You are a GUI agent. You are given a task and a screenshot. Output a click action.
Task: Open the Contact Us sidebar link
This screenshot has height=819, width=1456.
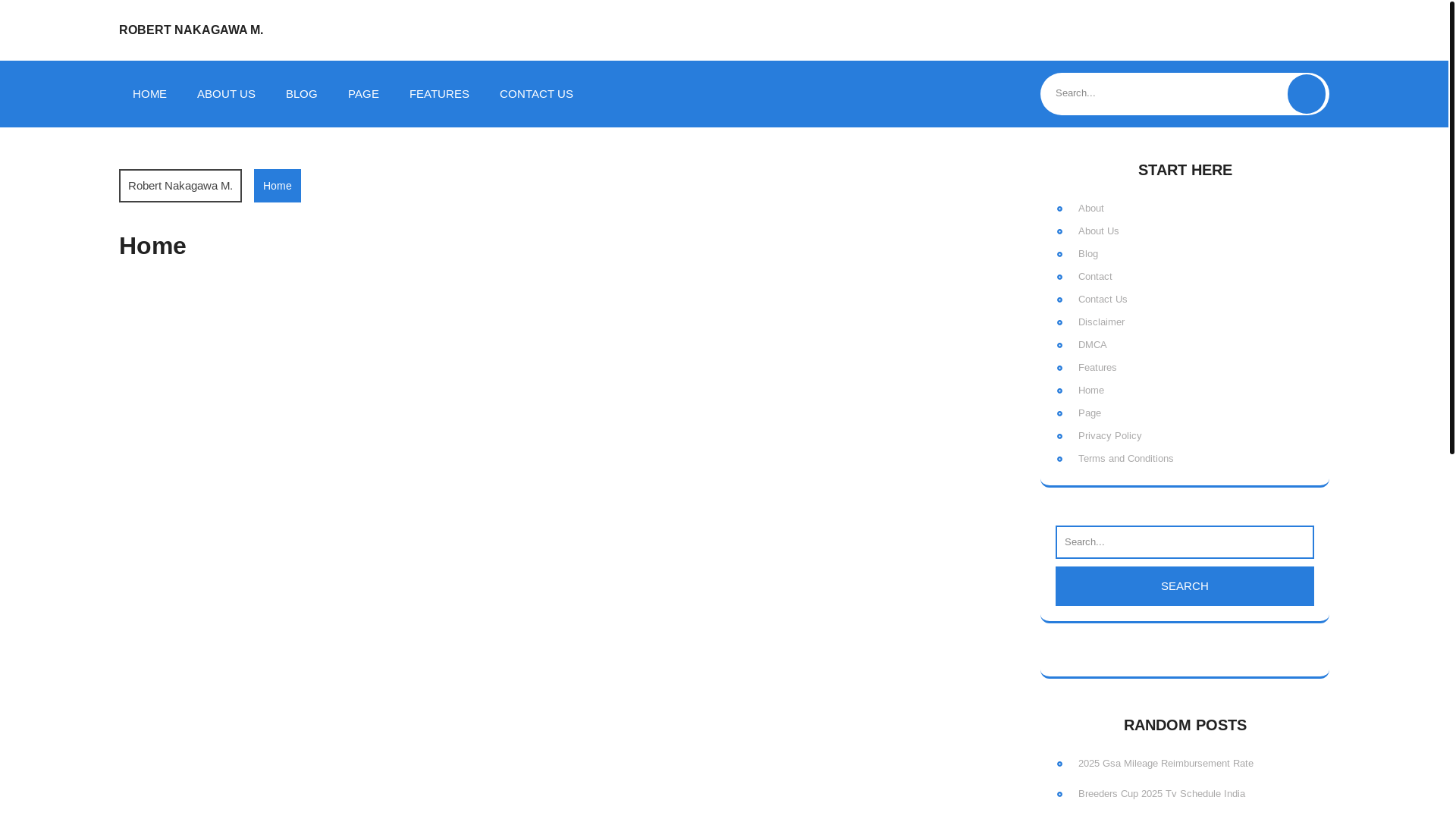point(1103,300)
